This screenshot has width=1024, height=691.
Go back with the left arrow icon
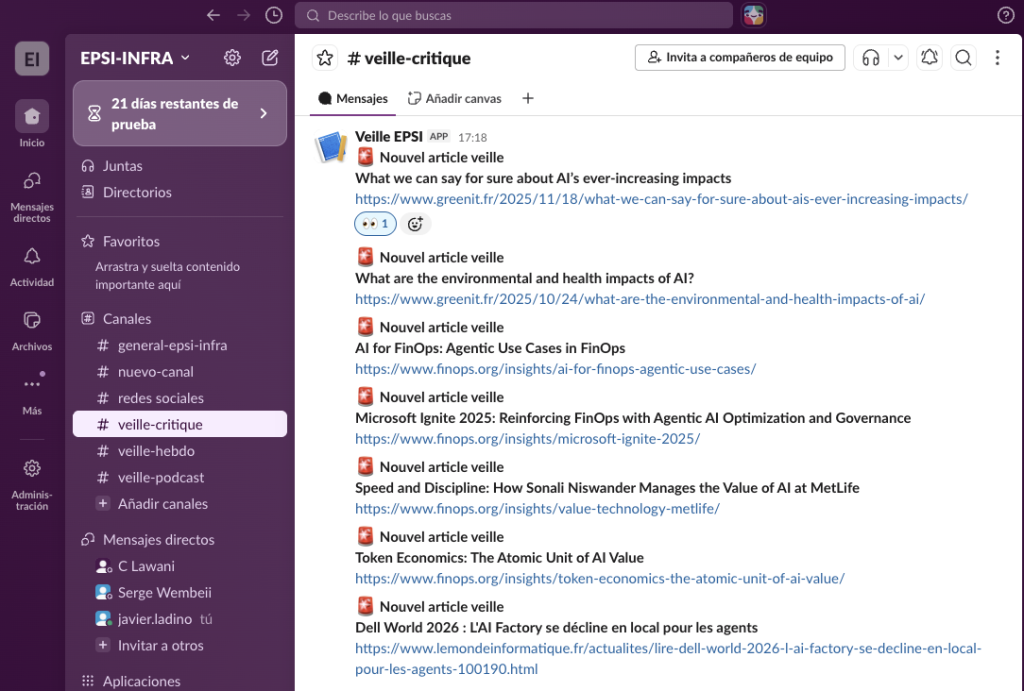pyautogui.click(x=213, y=15)
